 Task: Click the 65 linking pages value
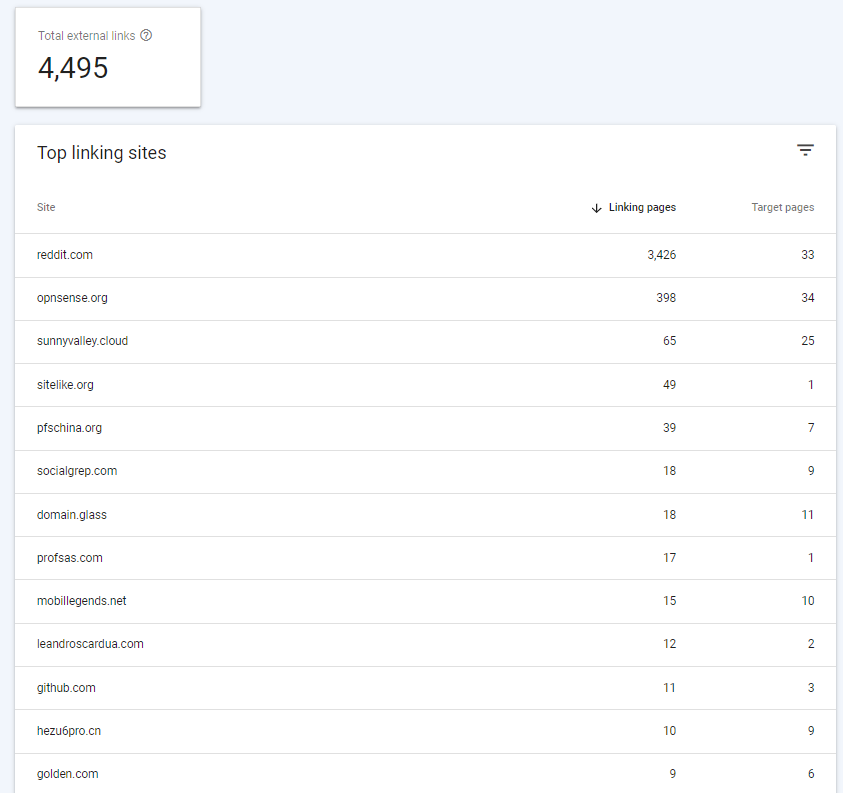click(x=669, y=341)
